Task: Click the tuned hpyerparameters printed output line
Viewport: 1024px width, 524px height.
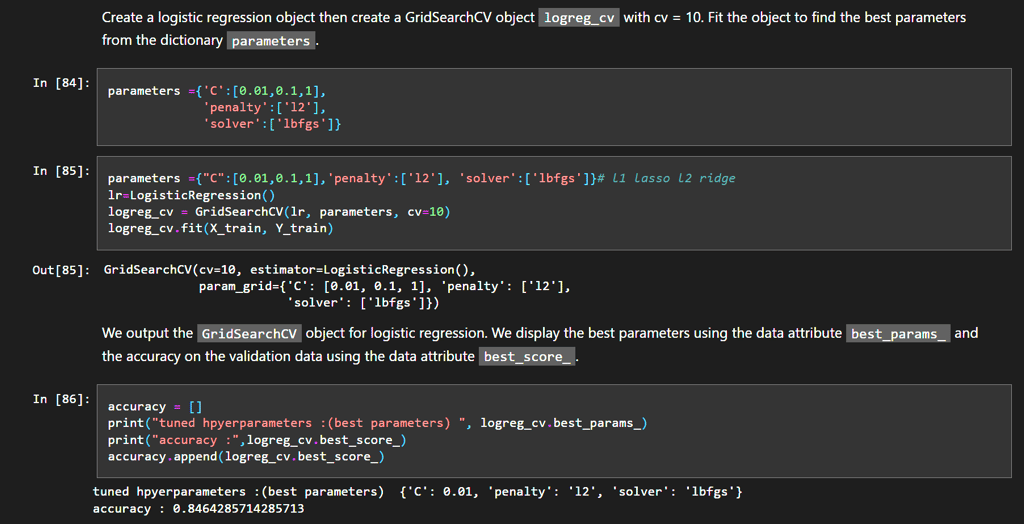Action: pyautogui.click(x=417, y=491)
